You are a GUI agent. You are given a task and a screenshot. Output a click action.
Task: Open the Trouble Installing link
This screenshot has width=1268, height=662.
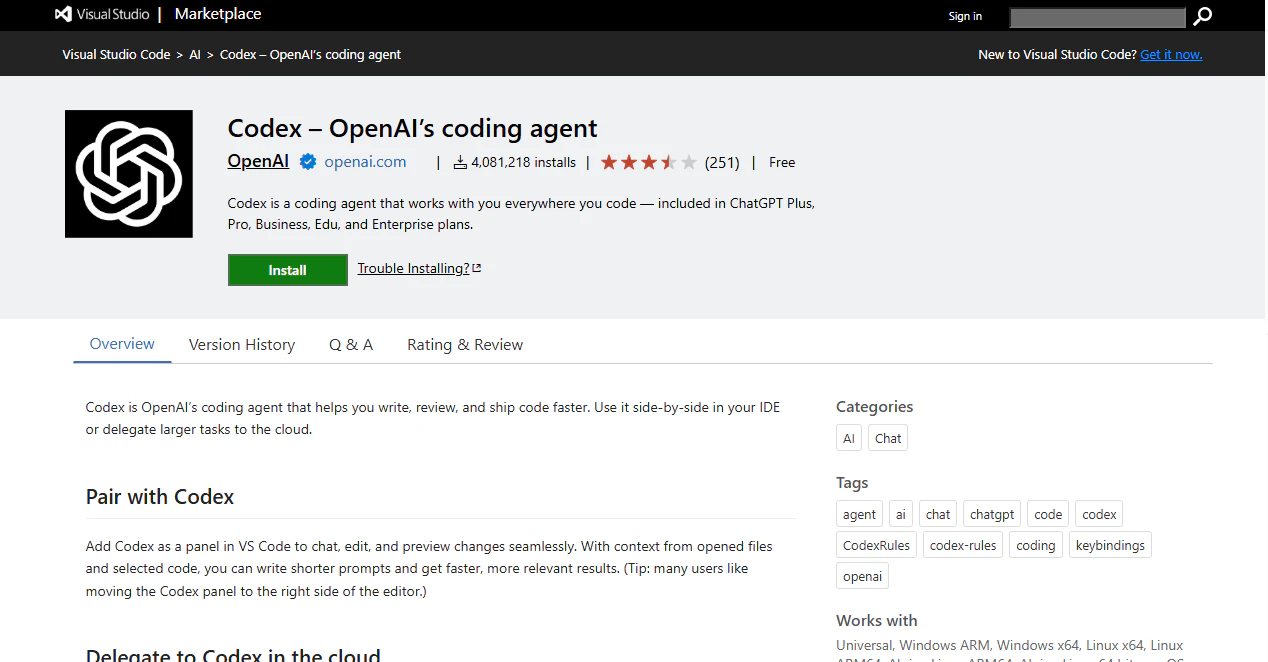413,268
